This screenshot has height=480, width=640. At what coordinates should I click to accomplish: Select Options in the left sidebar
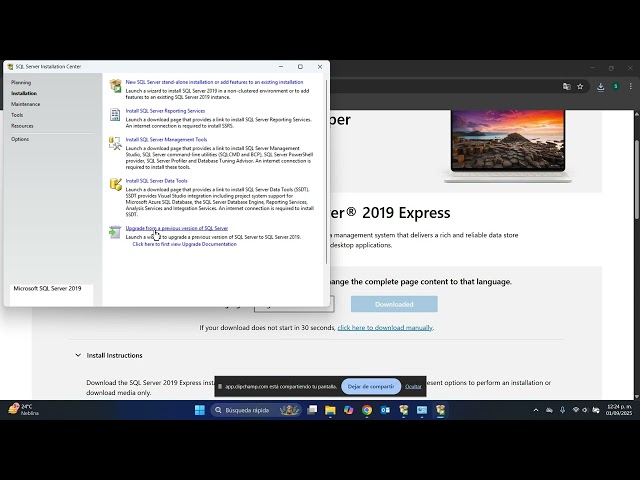coord(20,139)
